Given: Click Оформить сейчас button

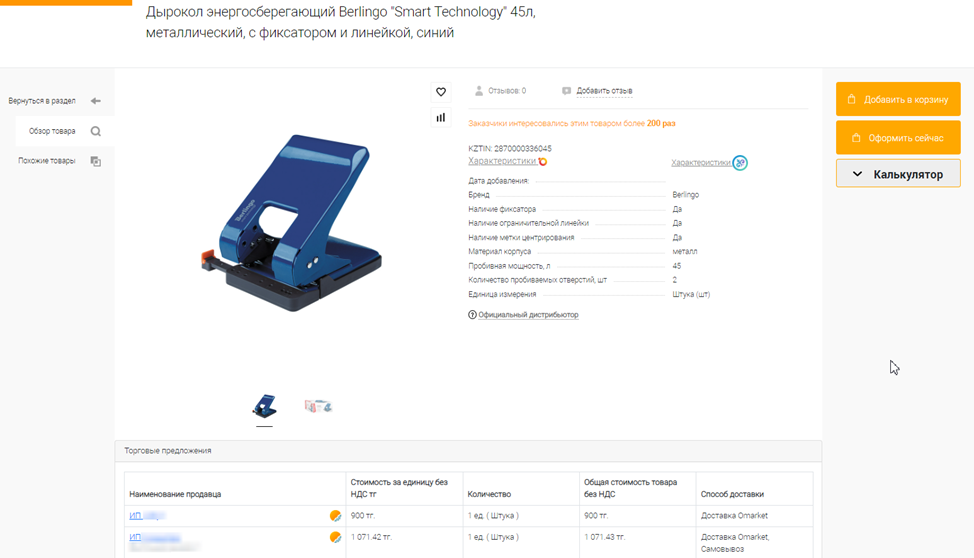Looking at the screenshot, I should [898, 138].
